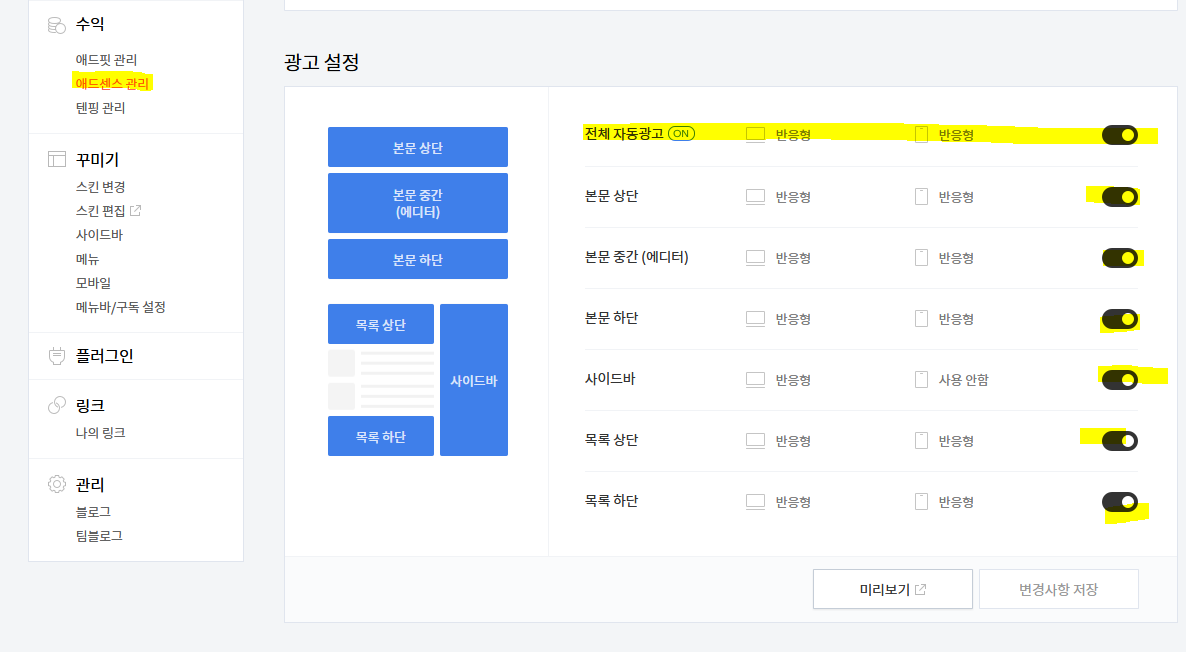The image size is (1186, 652).
Task: Toggle the 목록 상단 ad switch
Action: (1119, 441)
